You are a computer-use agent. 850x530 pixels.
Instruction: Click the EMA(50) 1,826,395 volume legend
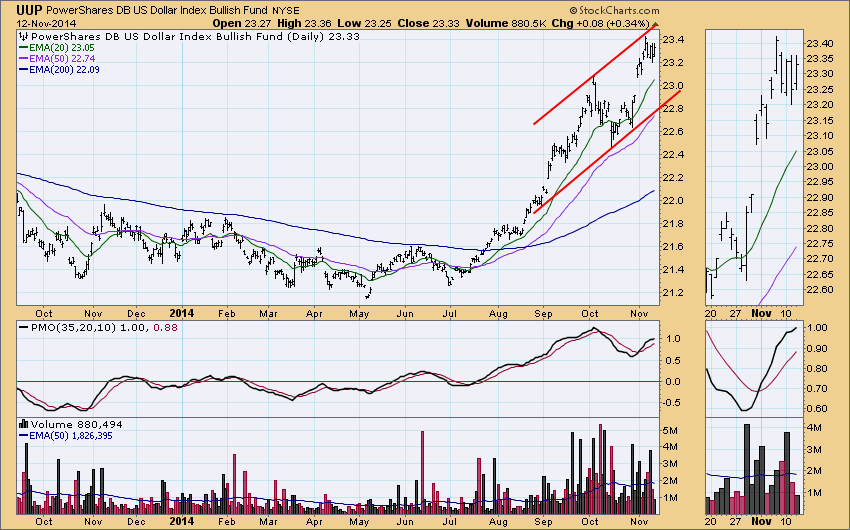[x=66, y=436]
